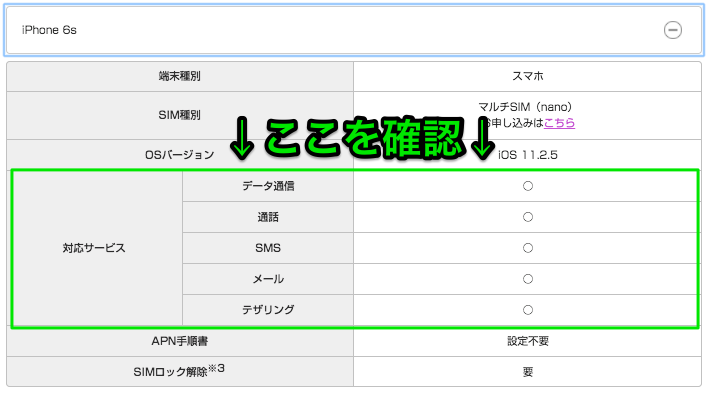This screenshot has height=393, width=707.
Task: Click マルチSIM (nano) text
Action: (x=525, y=107)
